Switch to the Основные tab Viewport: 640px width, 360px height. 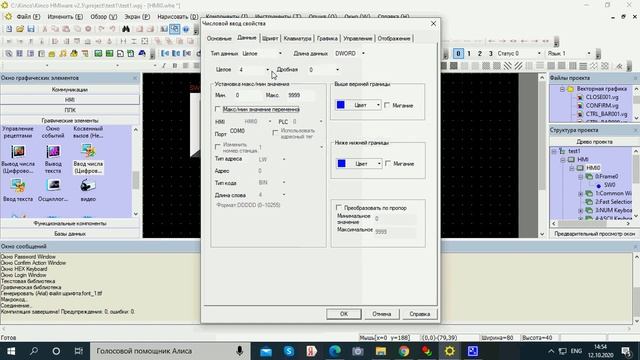[219, 38]
